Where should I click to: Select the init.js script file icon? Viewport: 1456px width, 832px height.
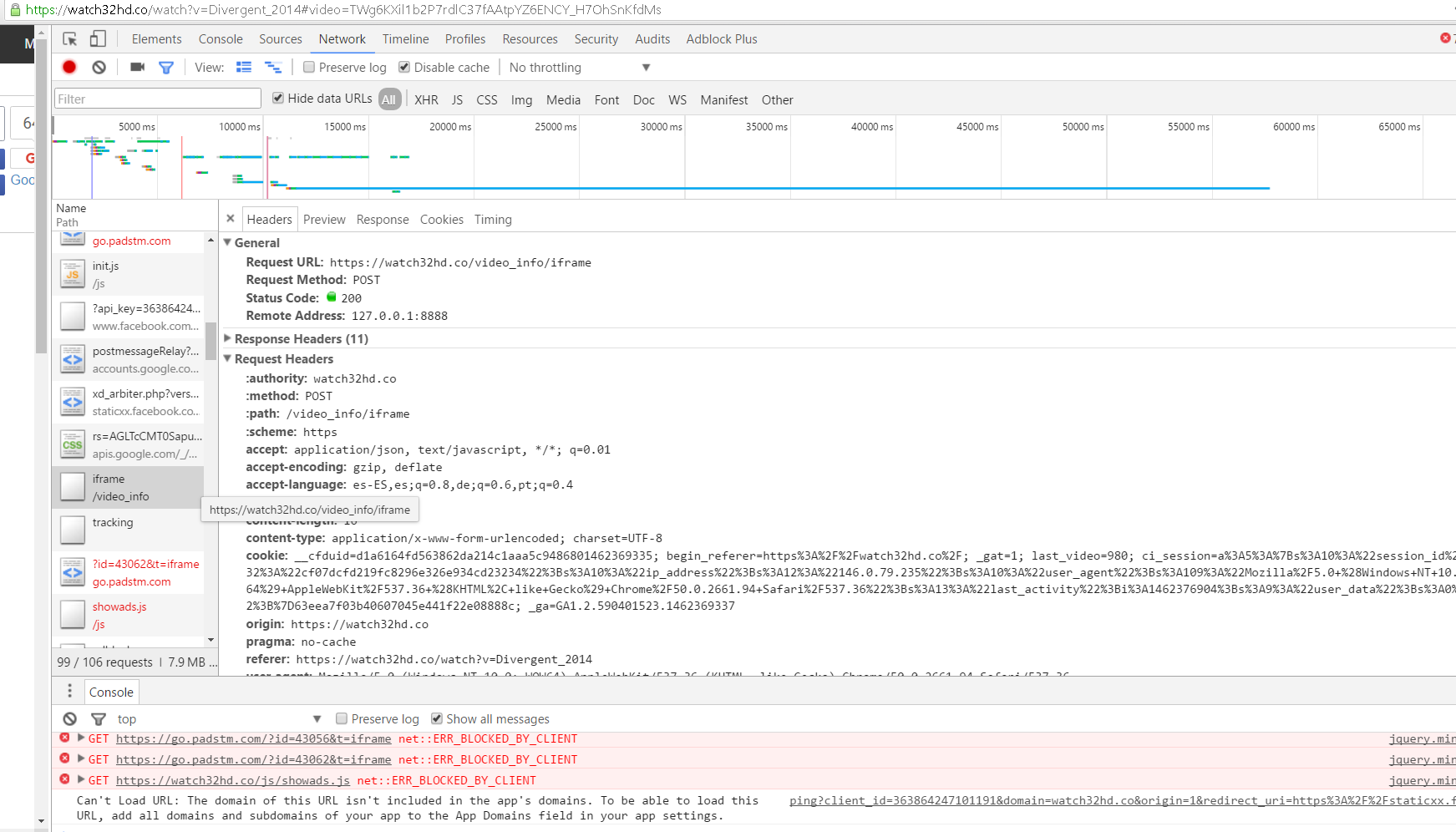pos(73,274)
